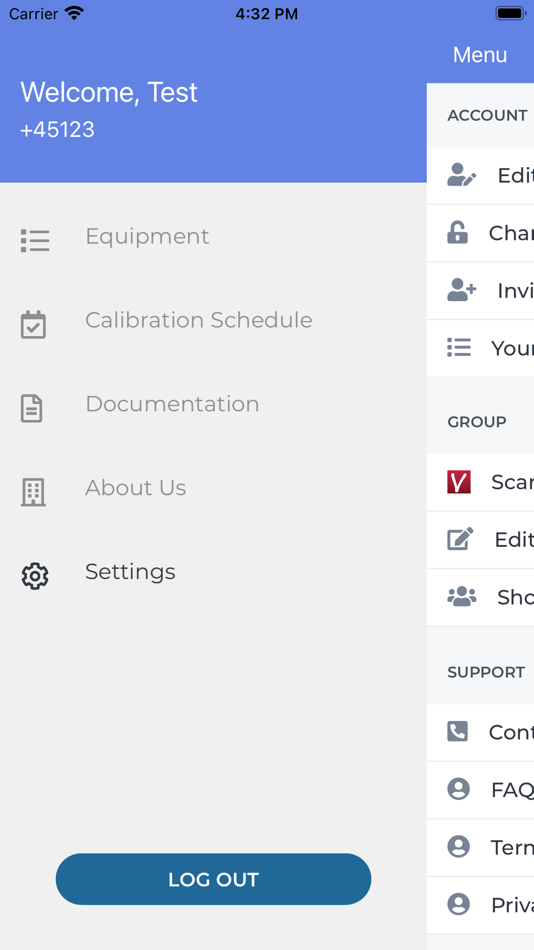Open Settings from the side menu
The image size is (534, 950).
(130, 572)
